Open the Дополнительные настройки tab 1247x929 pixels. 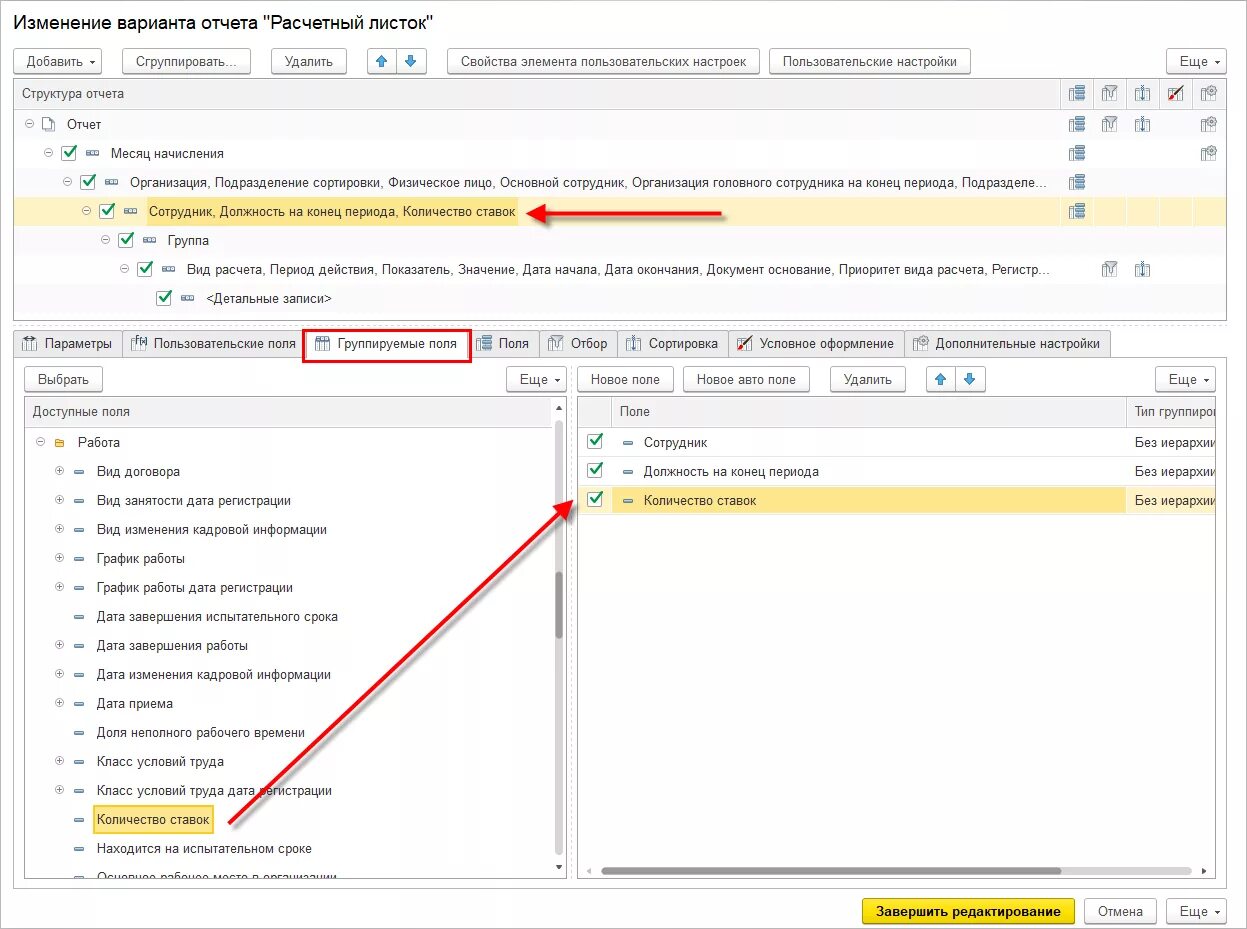[1007, 344]
